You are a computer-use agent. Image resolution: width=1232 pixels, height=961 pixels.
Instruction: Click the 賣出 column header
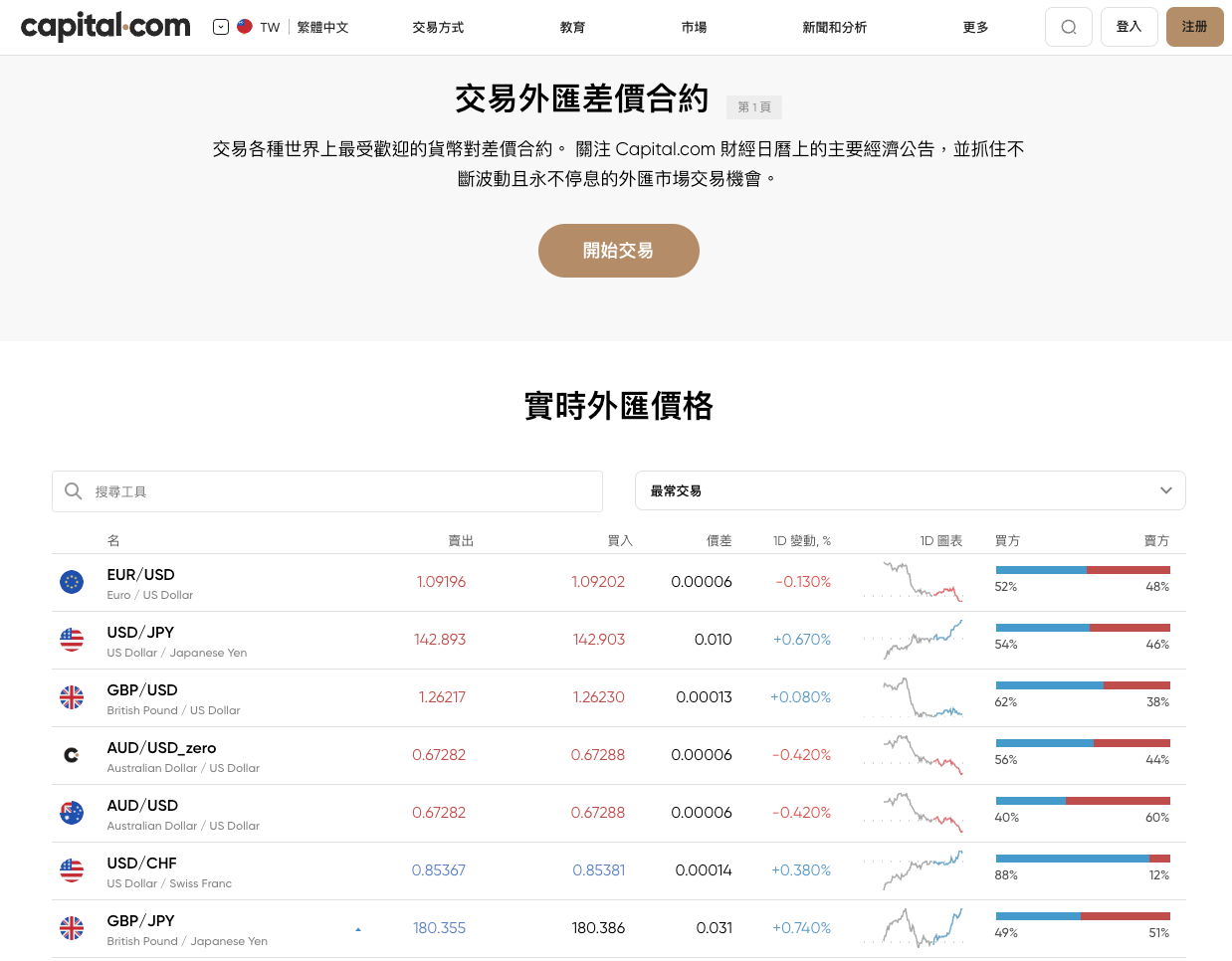pyautogui.click(x=461, y=541)
